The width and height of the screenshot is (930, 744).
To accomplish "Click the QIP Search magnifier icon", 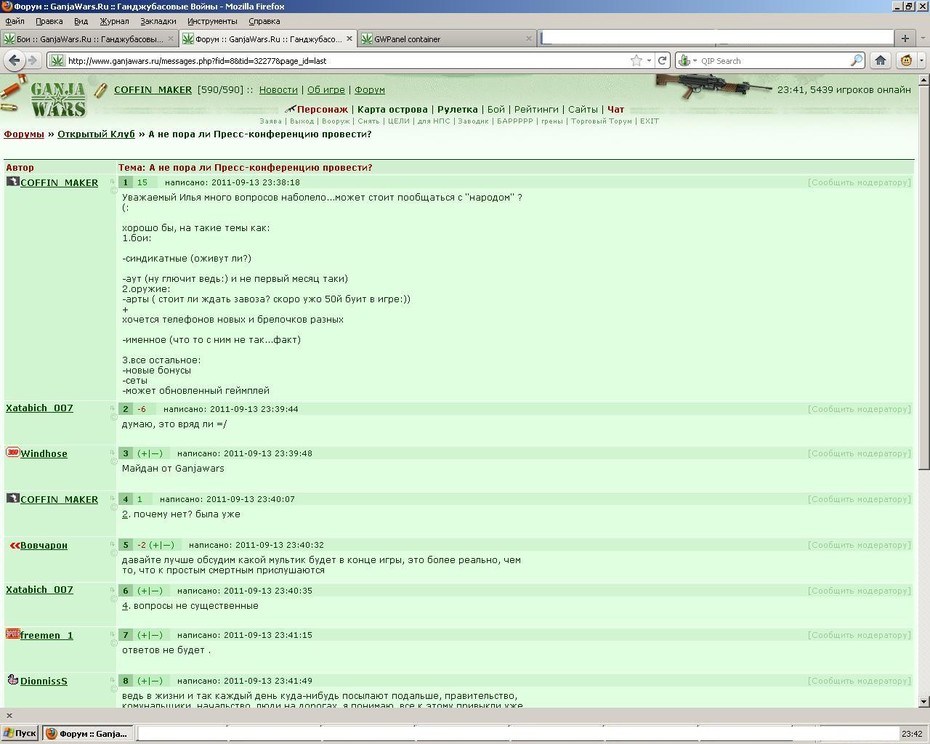I will click(x=856, y=61).
